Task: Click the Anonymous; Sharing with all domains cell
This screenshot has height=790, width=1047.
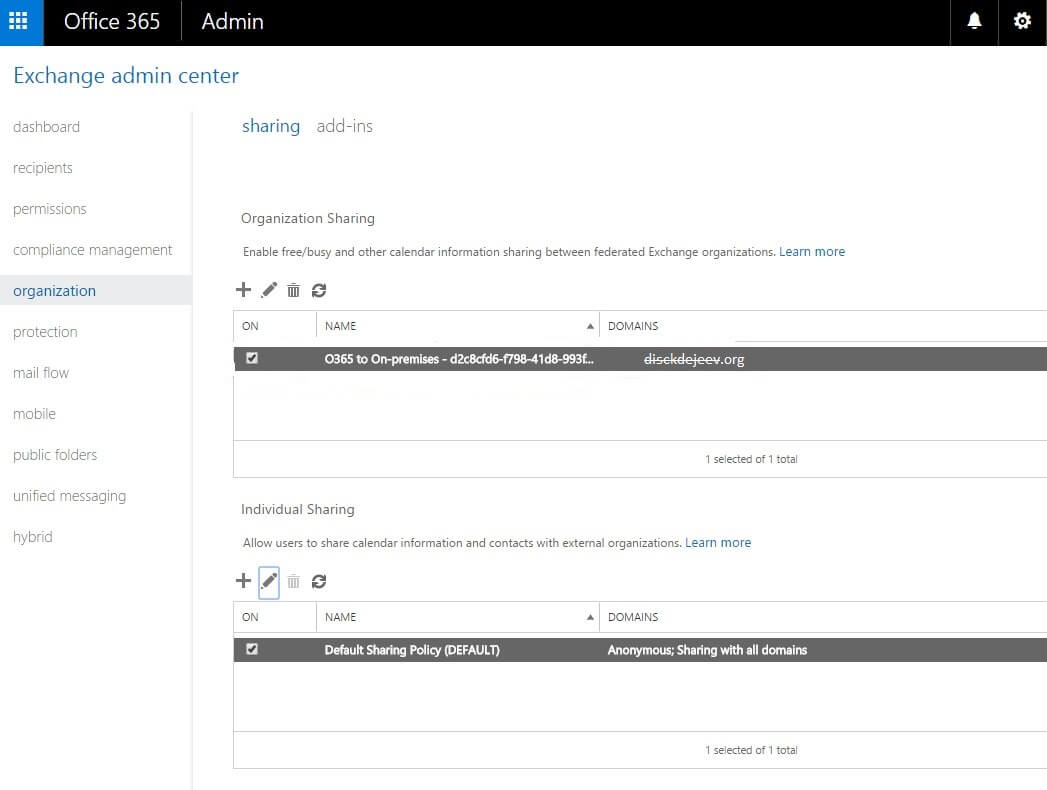Action: 707,650
